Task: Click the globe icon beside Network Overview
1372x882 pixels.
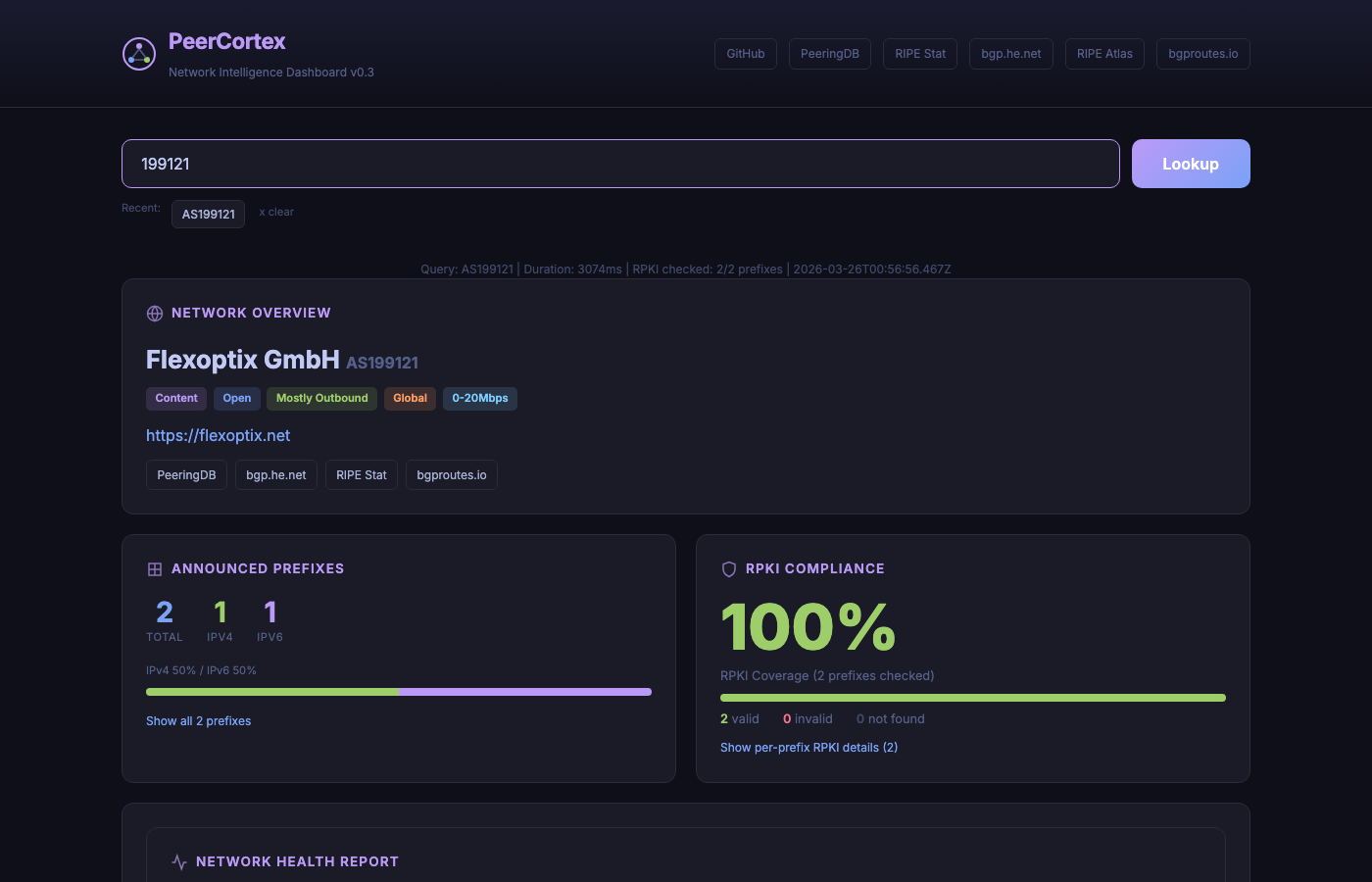Action: (x=155, y=314)
